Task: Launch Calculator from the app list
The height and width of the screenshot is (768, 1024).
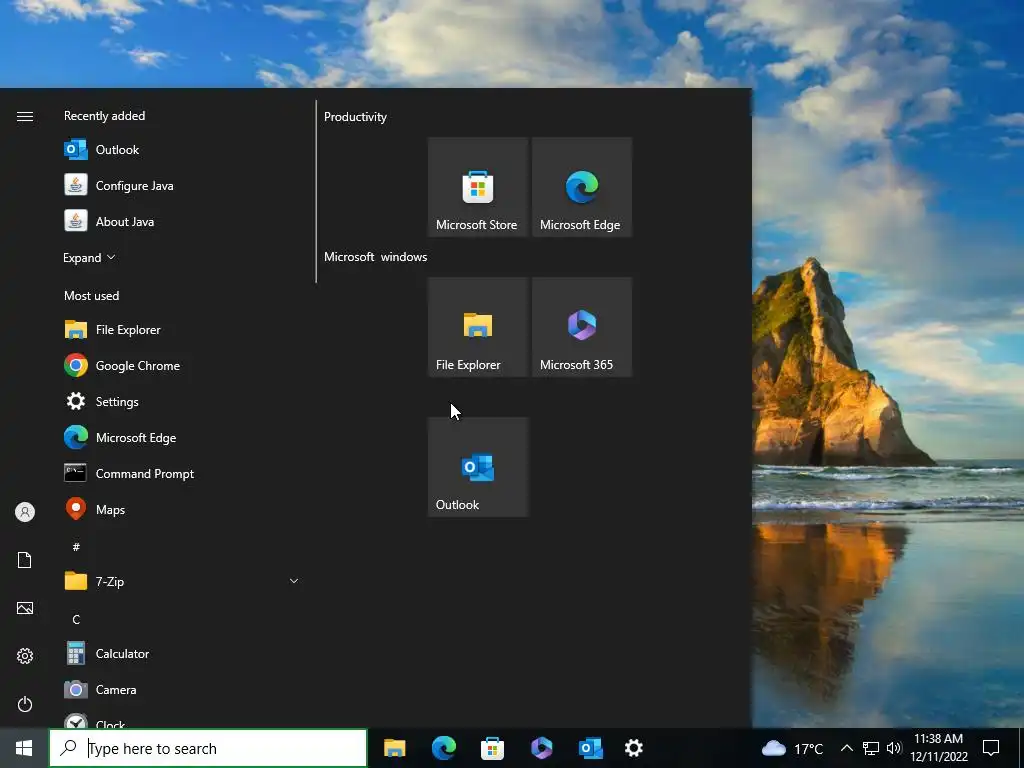Action: [180, 654]
